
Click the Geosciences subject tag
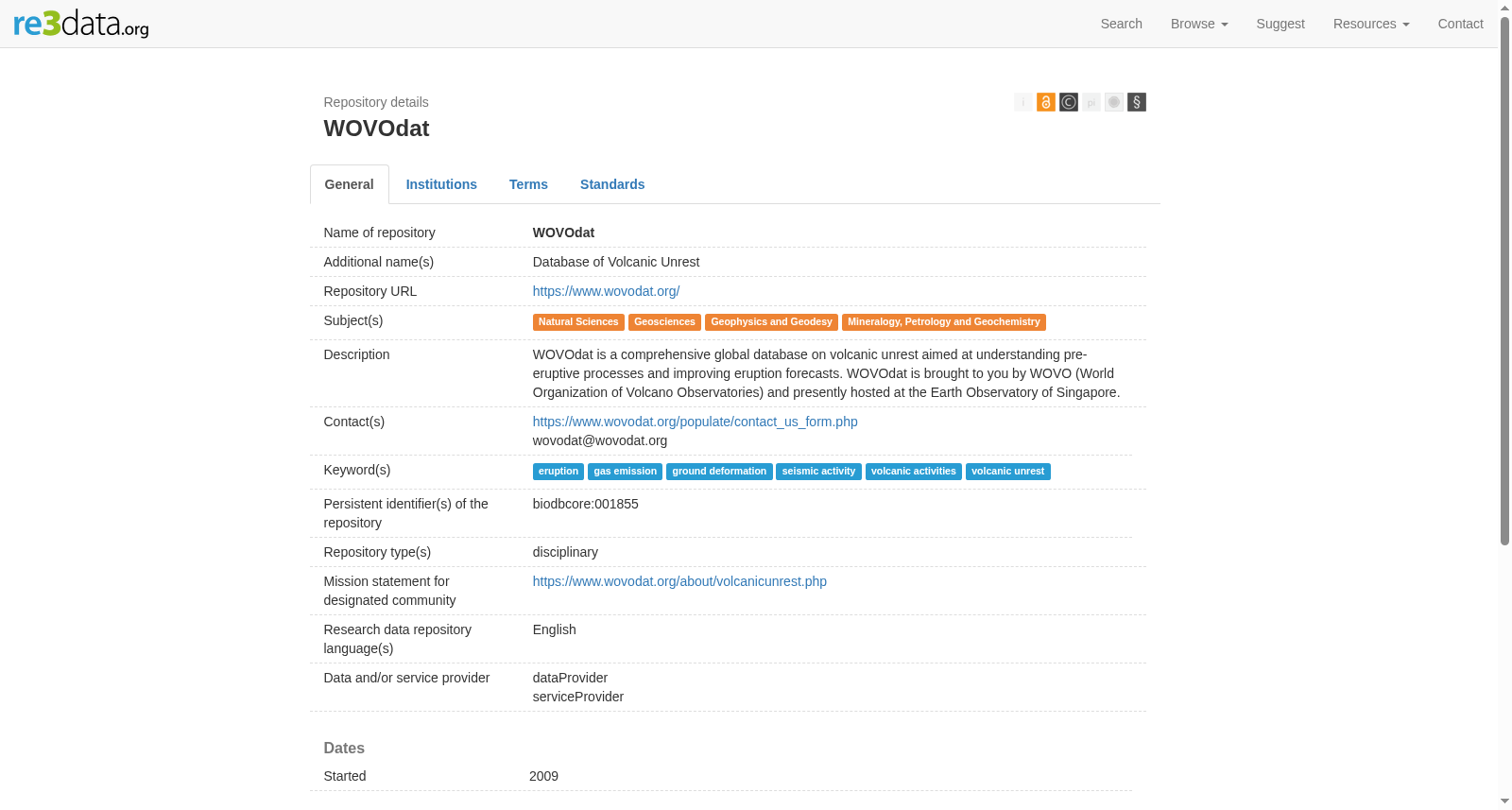(x=664, y=322)
